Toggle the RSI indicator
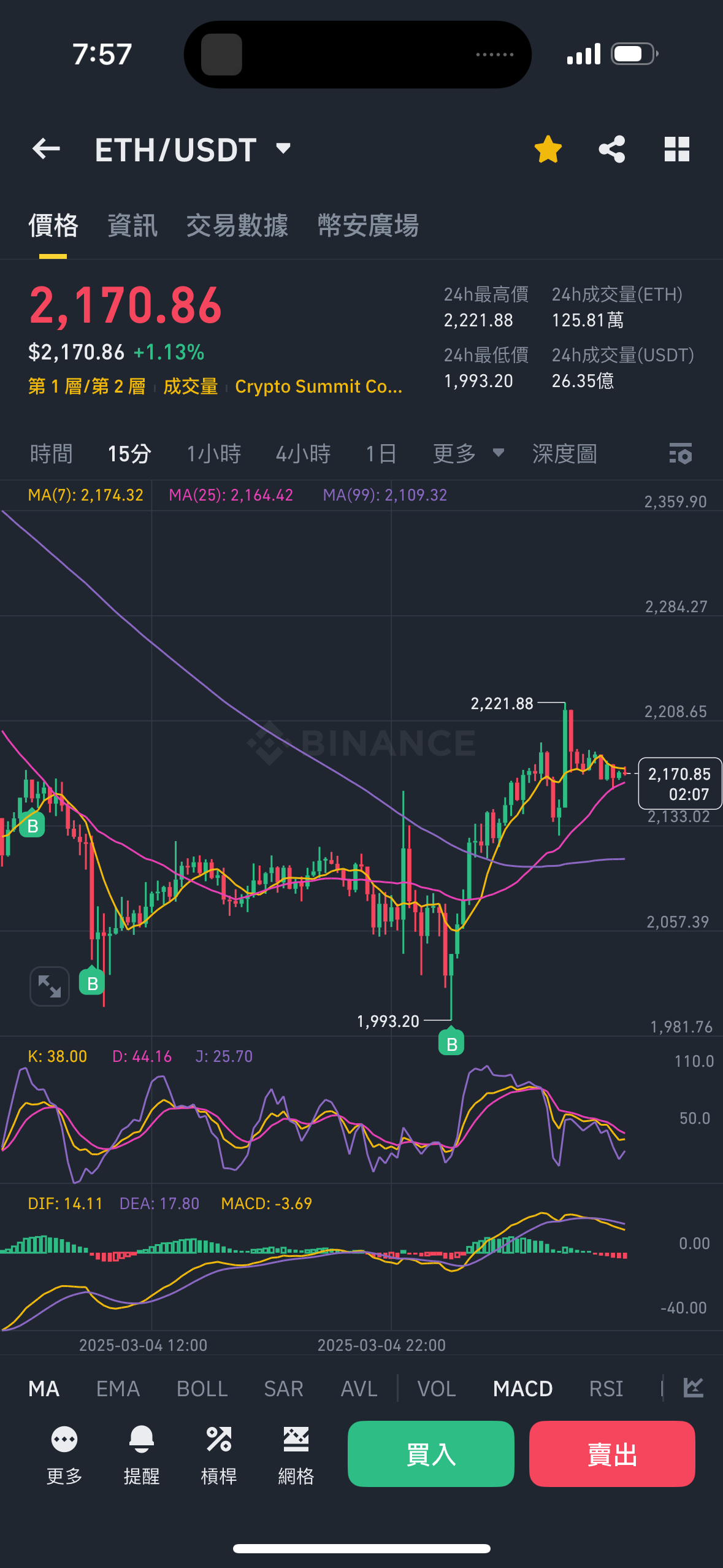Image resolution: width=723 pixels, height=1568 pixels. [606, 1388]
